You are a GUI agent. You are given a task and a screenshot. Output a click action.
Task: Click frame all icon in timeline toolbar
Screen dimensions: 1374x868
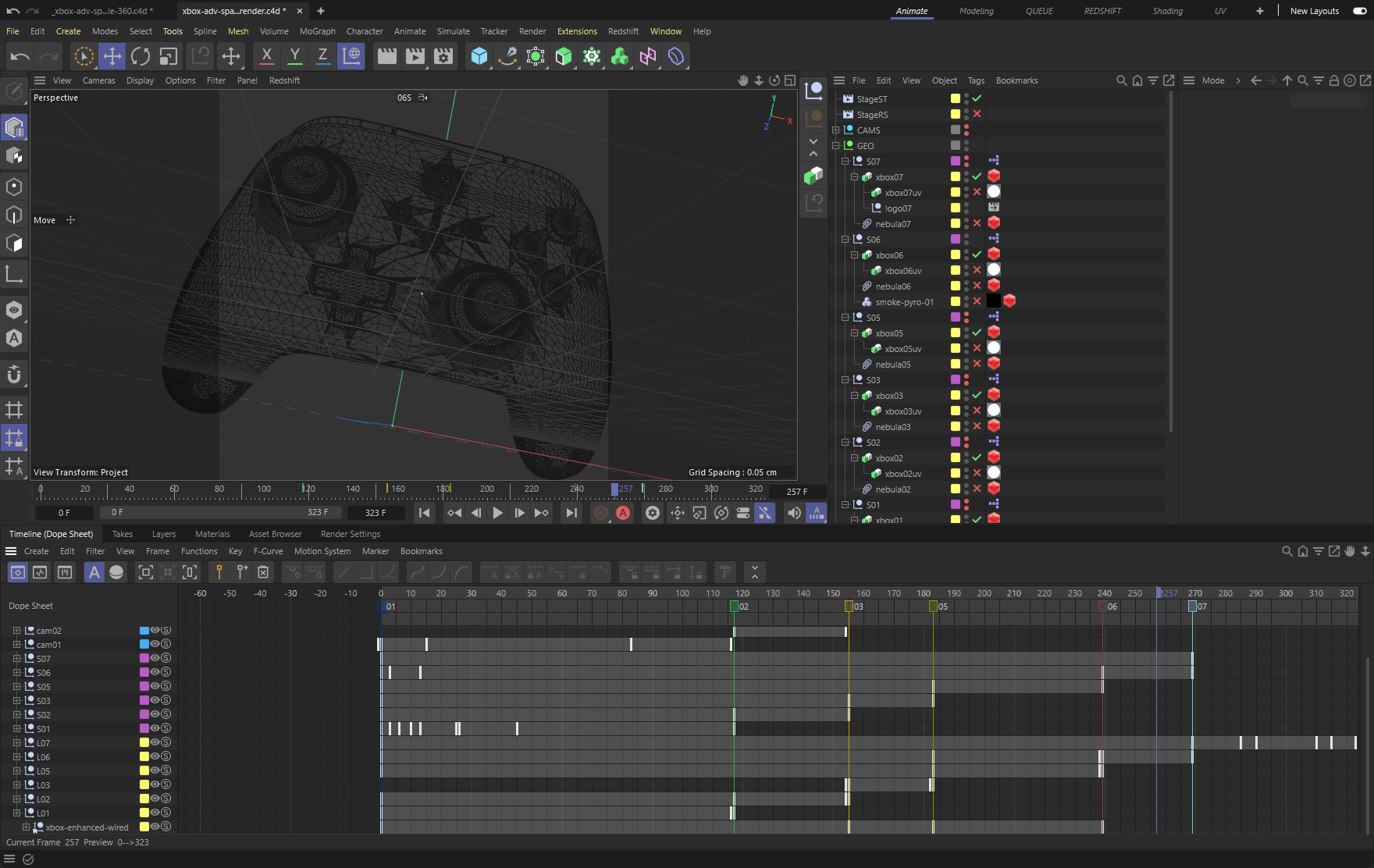click(145, 572)
